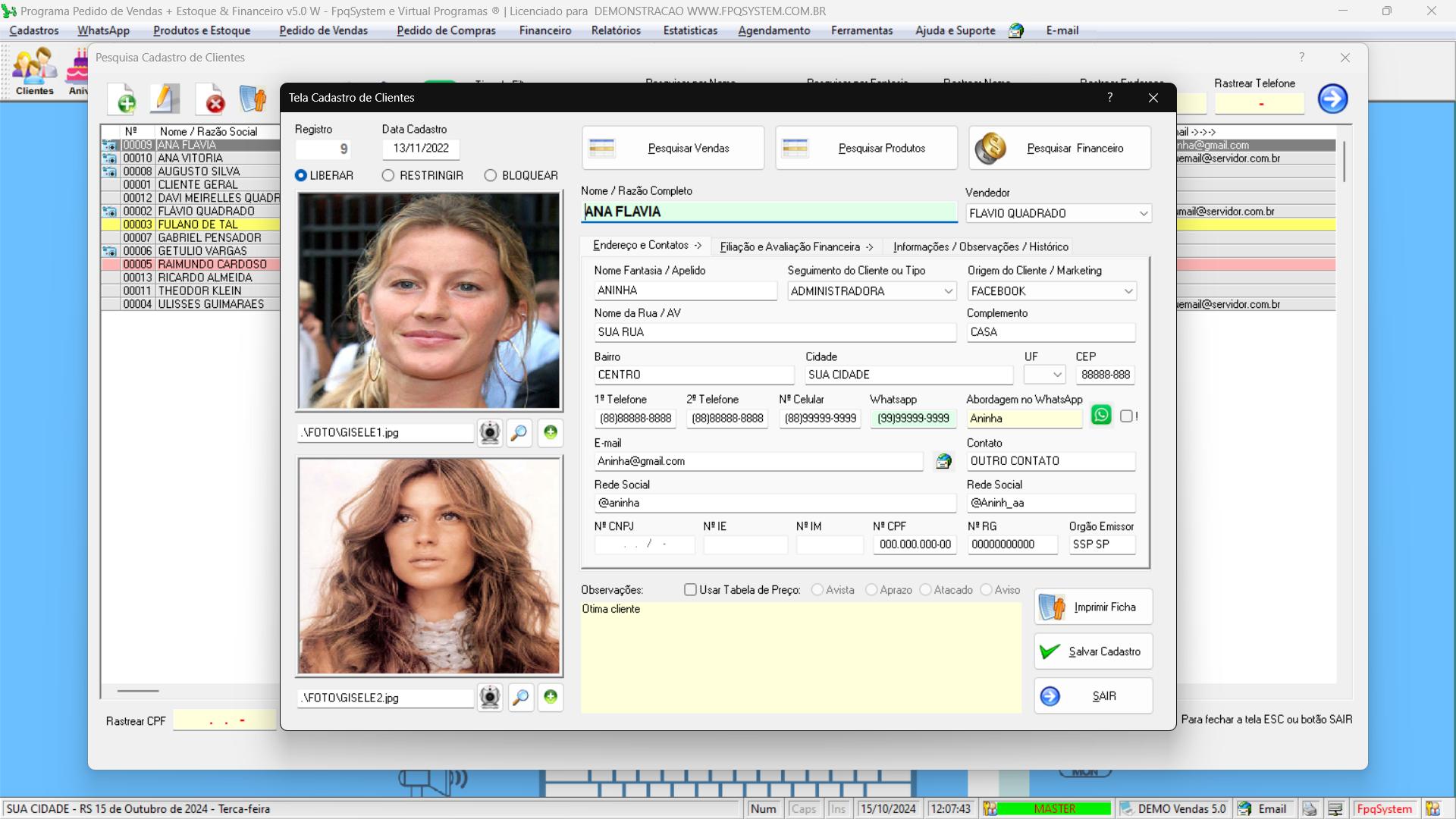
Task: Select the RESTRINGIR radio option
Action: (388, 175)
